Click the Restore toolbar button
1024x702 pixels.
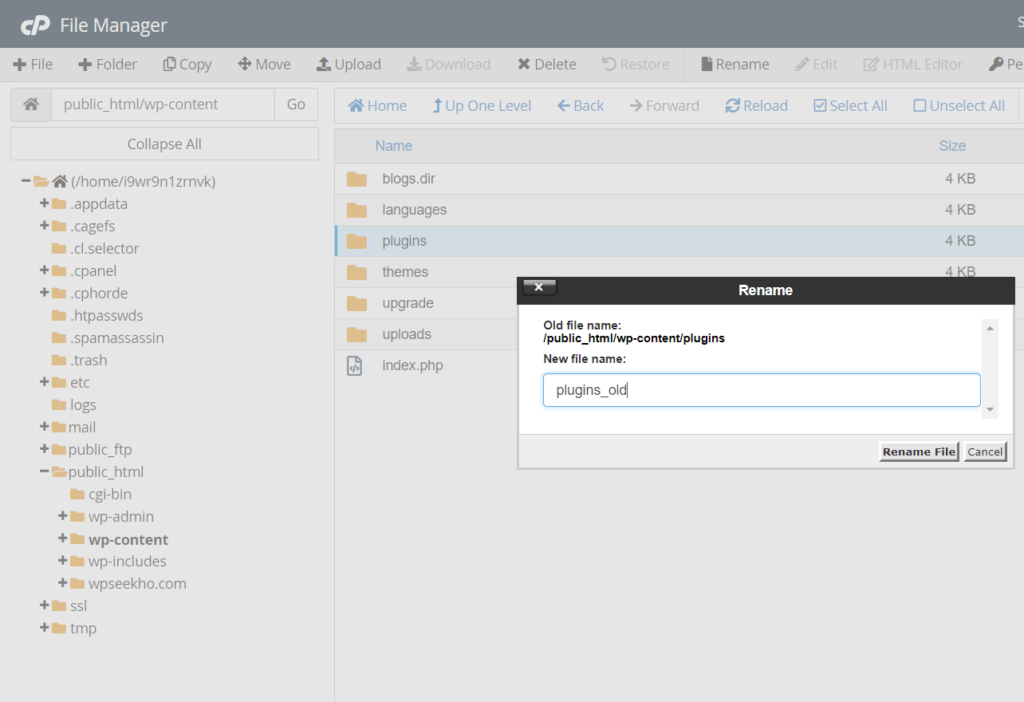coord(635,64)
